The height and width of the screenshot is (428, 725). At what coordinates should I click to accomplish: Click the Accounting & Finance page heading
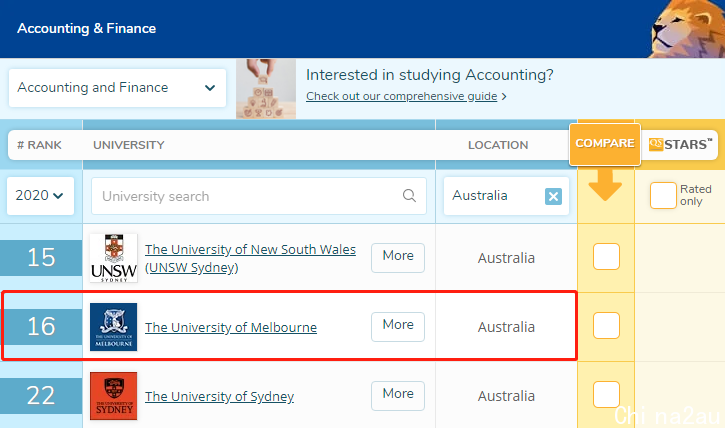point(86,29)
